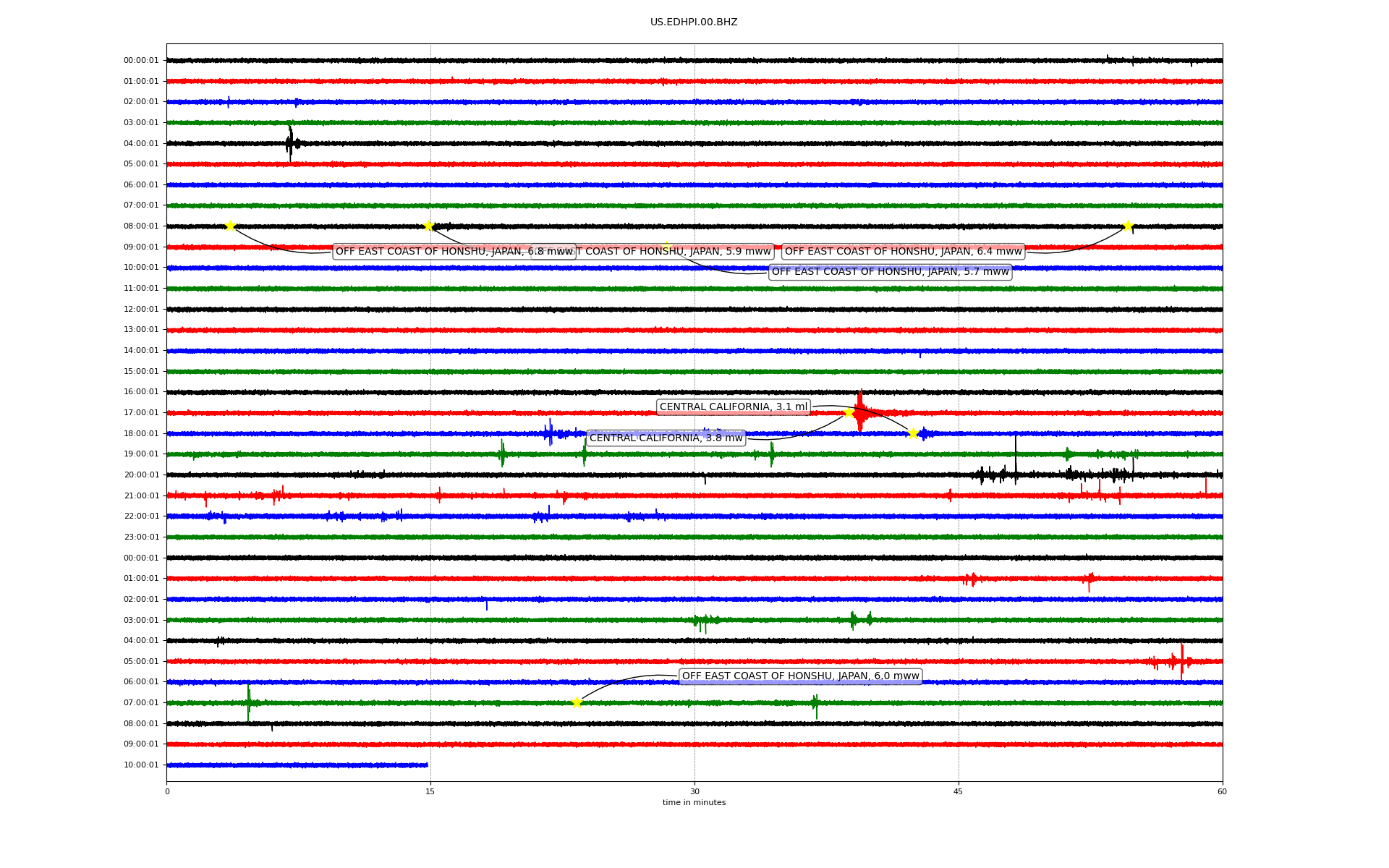This screenshot has width=1389, height=868.
Task: Click the US.EDHPI.00.BHZ plot title
Action: 693,22
